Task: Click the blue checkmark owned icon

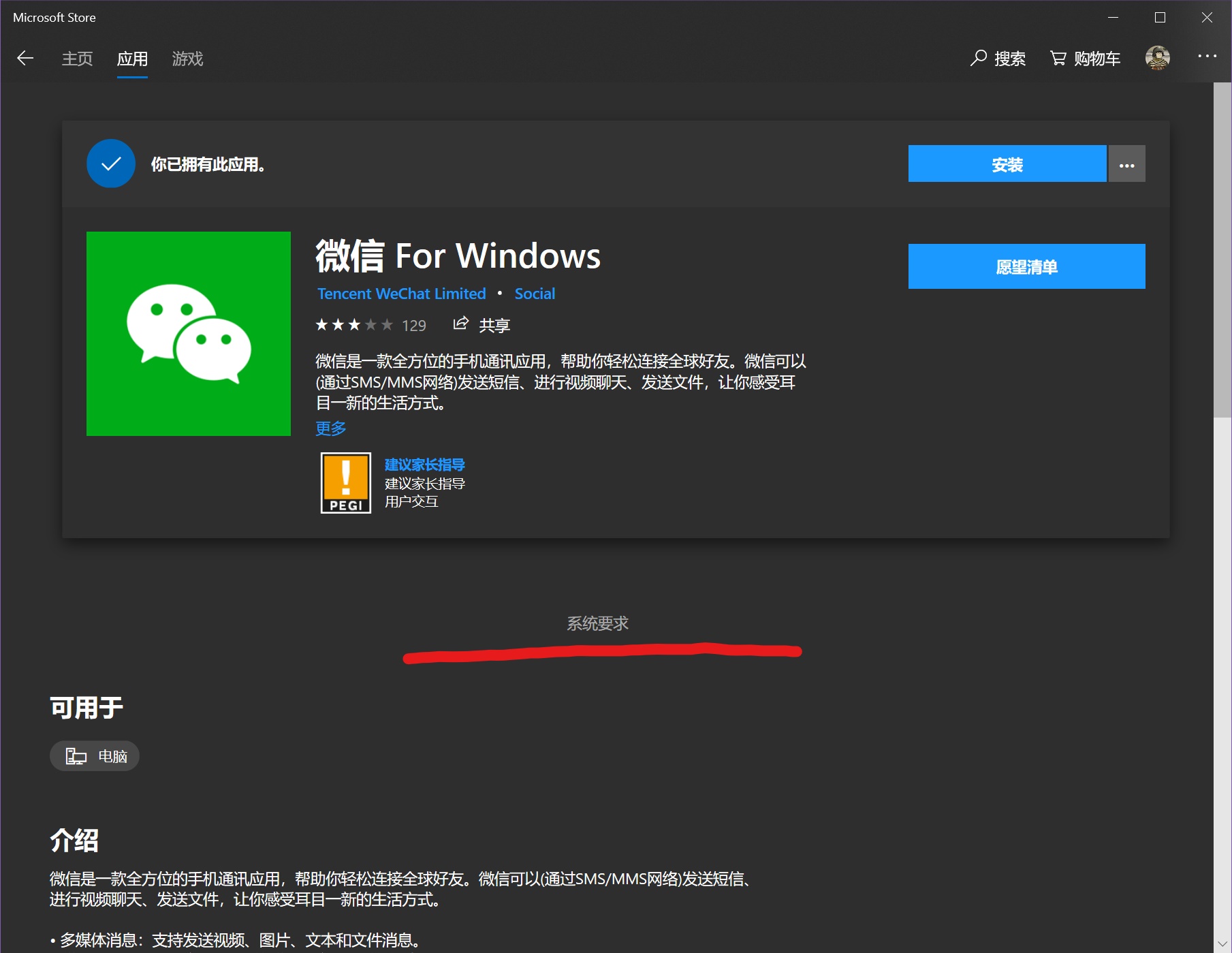Action: [x=111, y=163]
